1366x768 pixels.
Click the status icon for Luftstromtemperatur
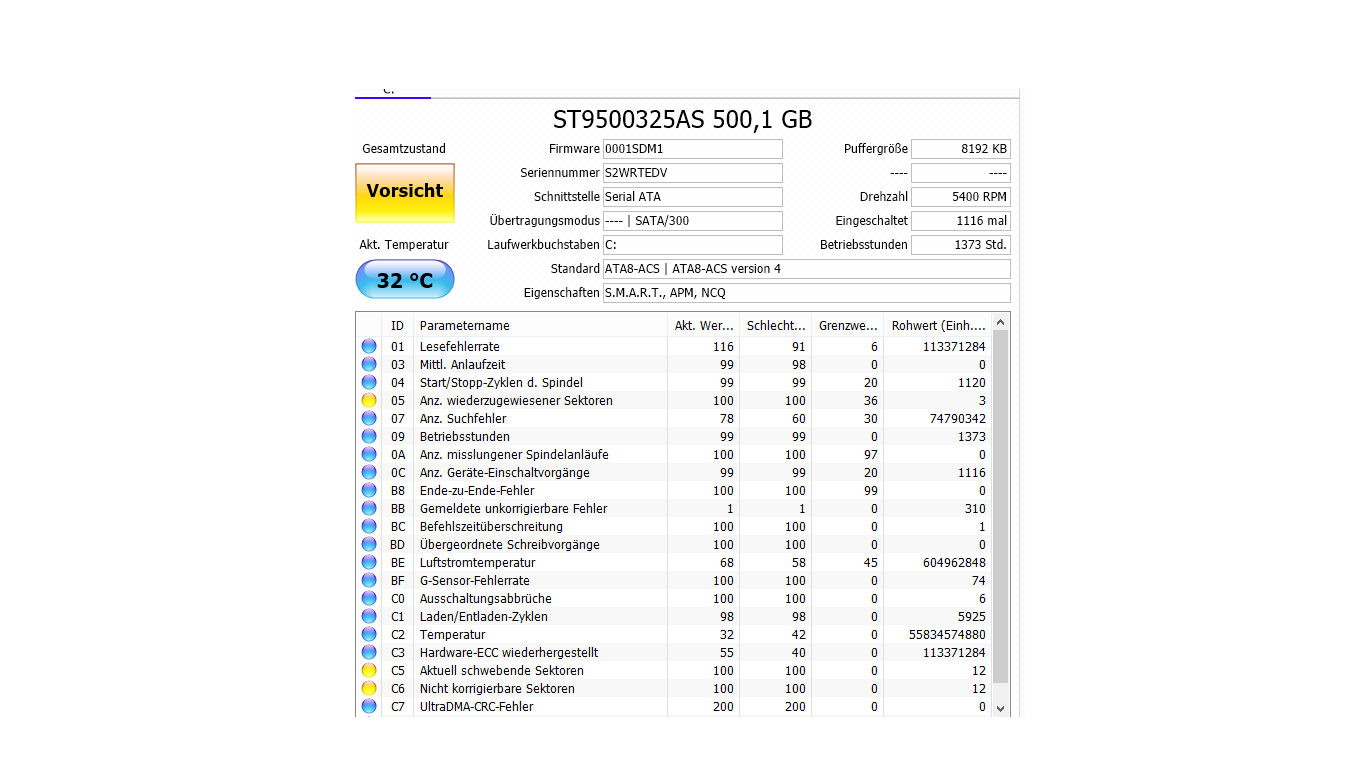point(369,563)
